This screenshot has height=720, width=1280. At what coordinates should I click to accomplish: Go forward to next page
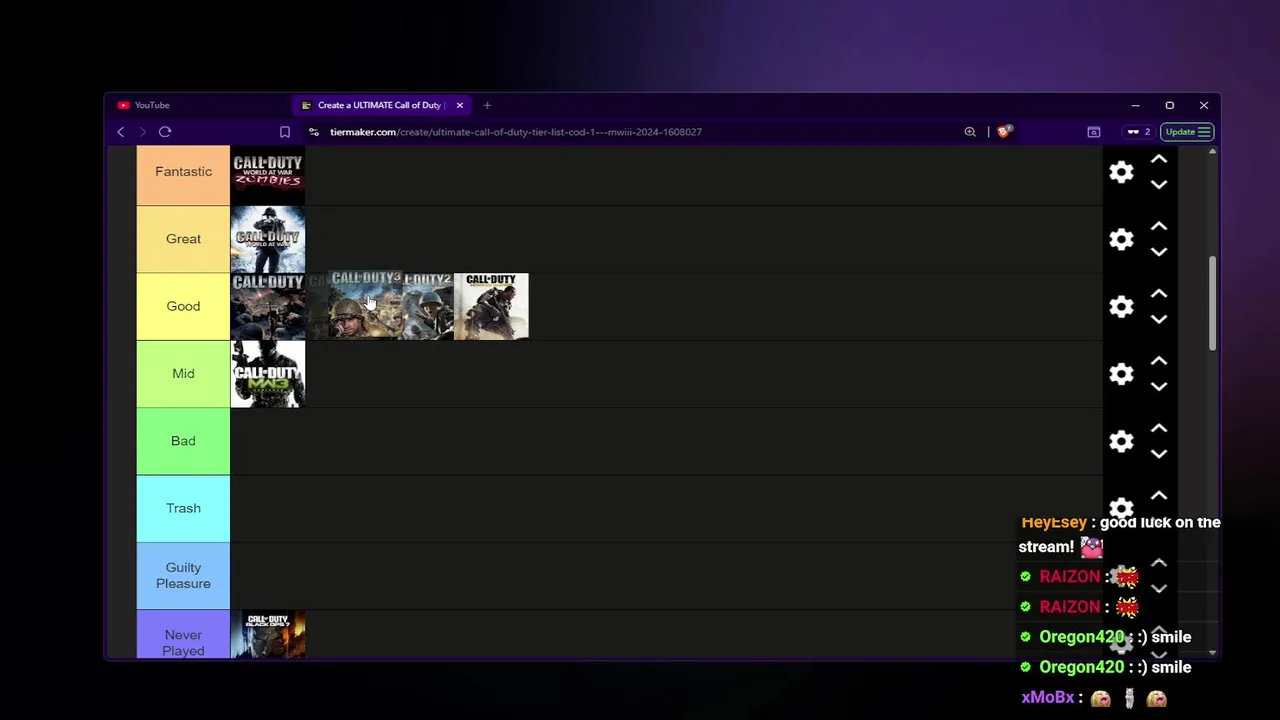pyautogui.click(x=142, y=132)
